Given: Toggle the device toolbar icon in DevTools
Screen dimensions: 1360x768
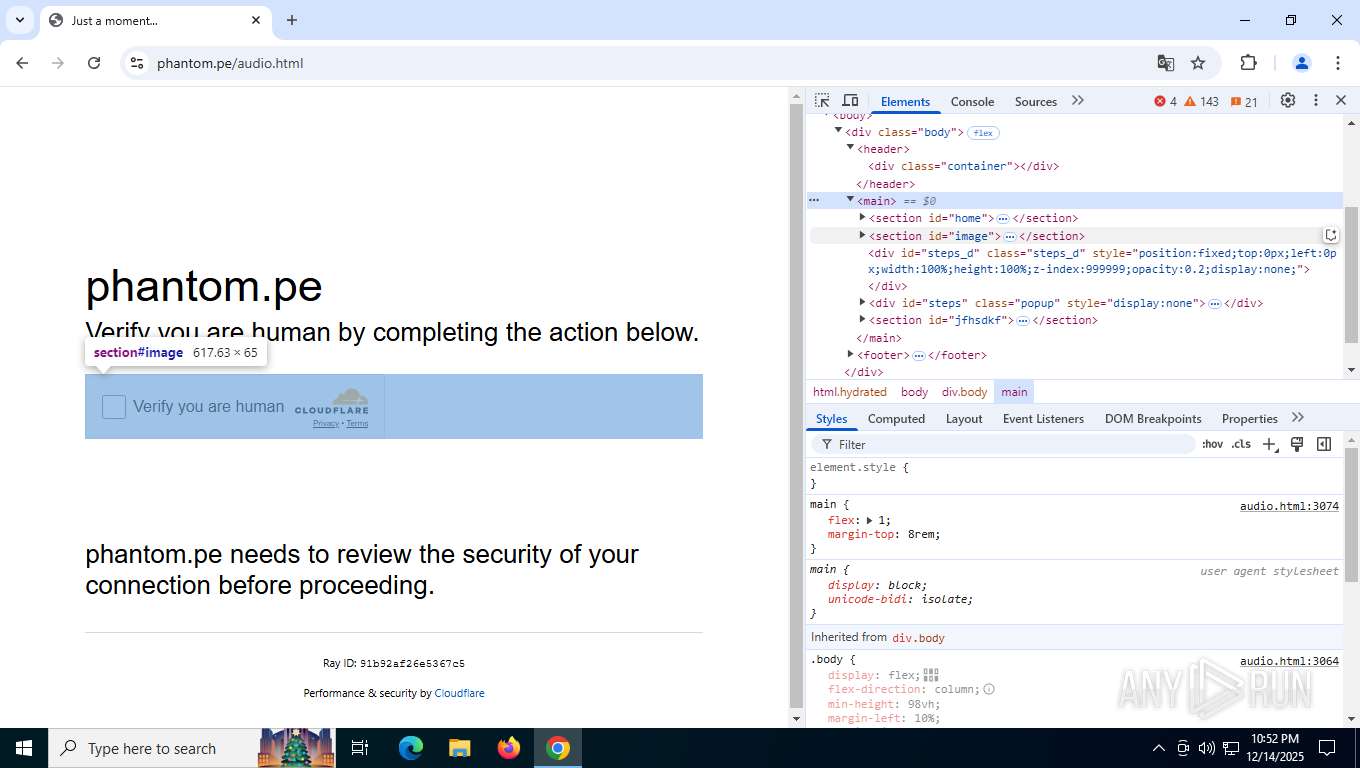Looking at the screenshot, I should [850, 101].
